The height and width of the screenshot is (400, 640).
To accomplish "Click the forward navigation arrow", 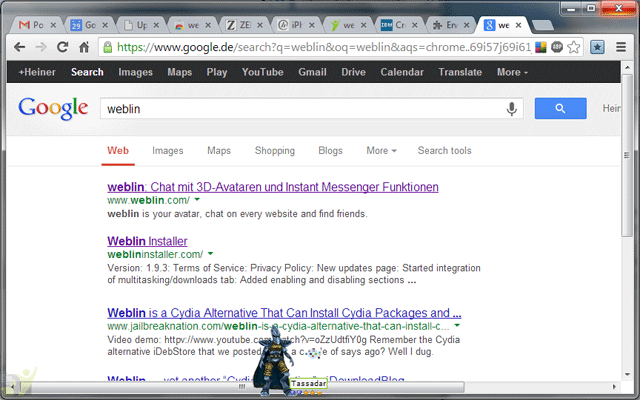I will [41, 47].
